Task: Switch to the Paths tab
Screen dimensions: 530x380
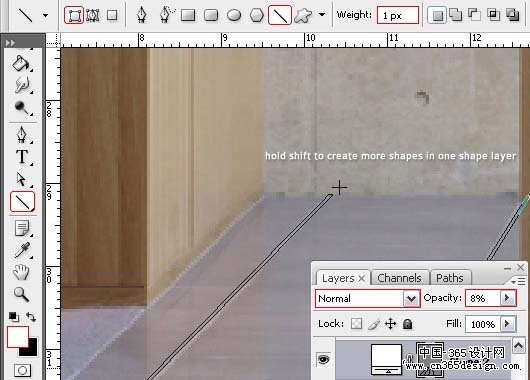Action: click(450, 278)
